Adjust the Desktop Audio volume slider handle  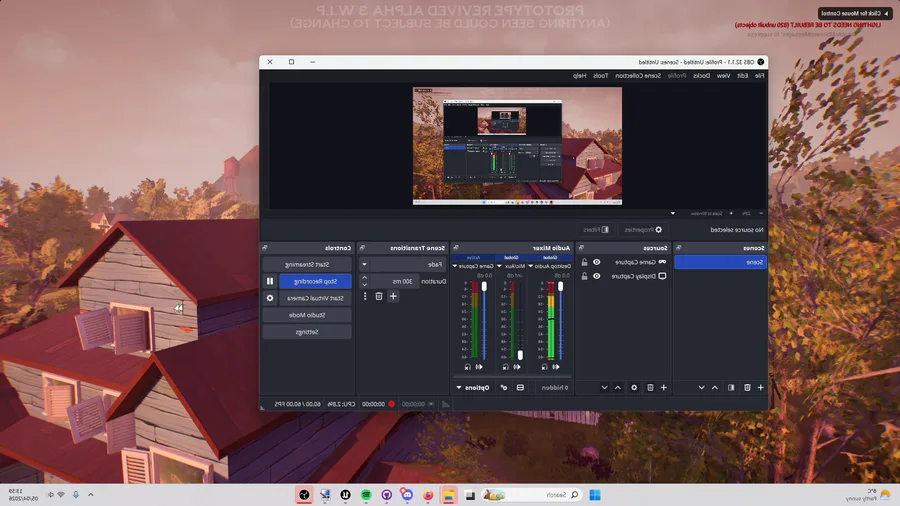point(561,286)
